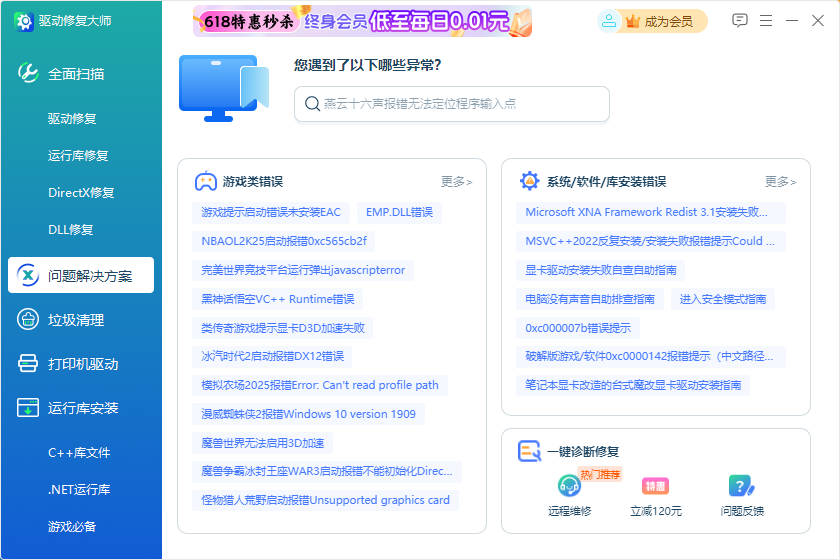Image resolution: width=840 pixels, height=560 pixels.
Task: Expand 更多 in the 游戏类错误 panel
Action: point(456,182)
